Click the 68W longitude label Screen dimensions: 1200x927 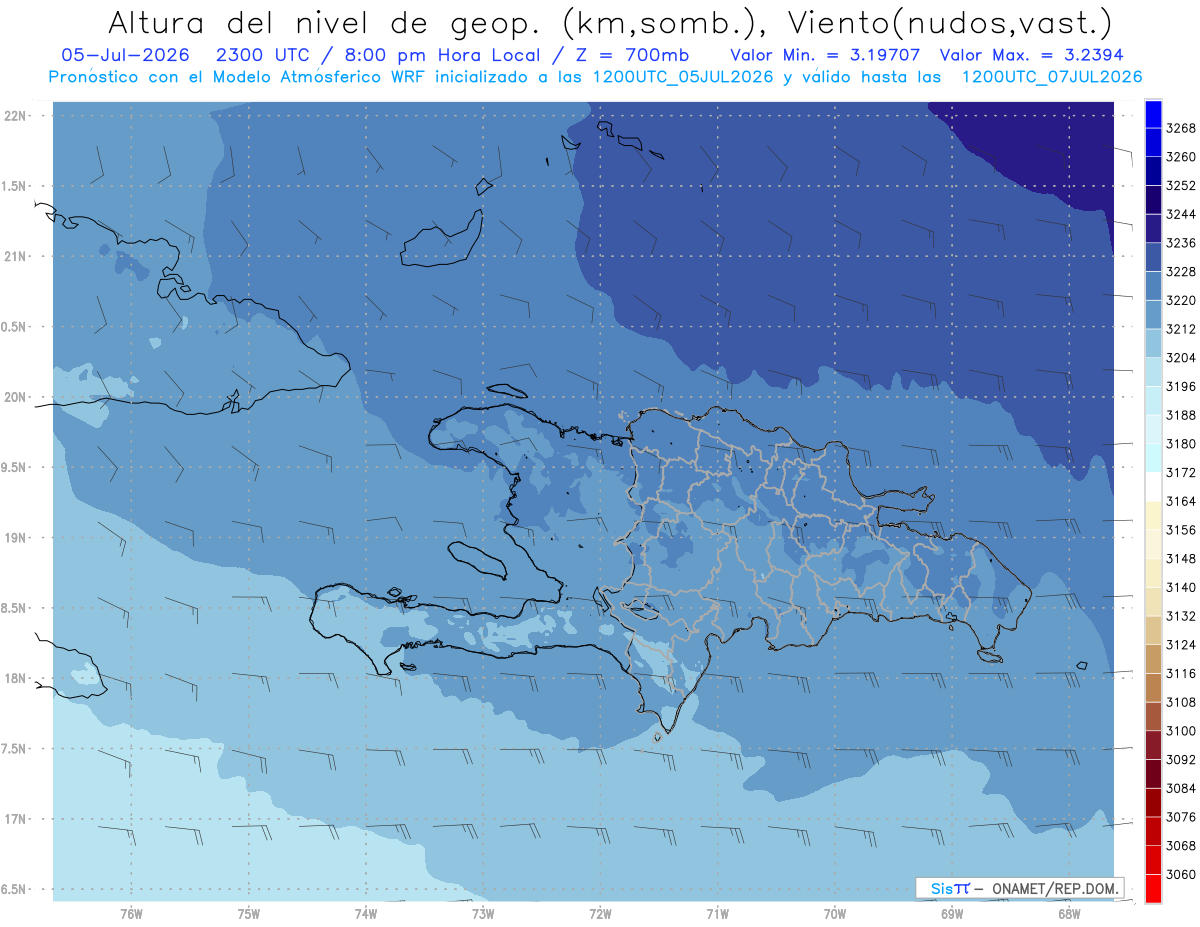point(1069,912)
